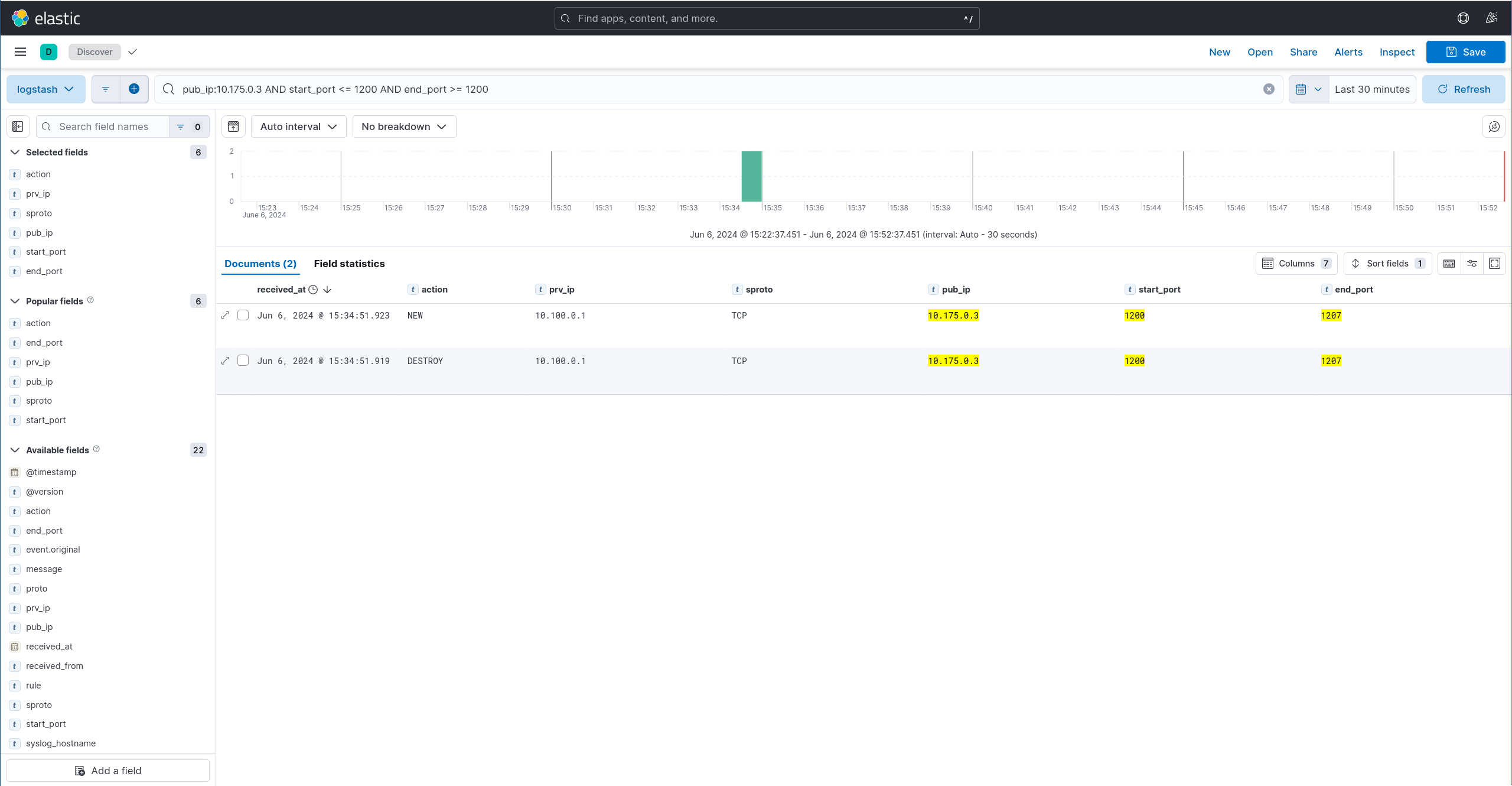Screen dimensions: 1512x786
Task: Open the main navigation hamburger menu
Action: click(20, 52)
